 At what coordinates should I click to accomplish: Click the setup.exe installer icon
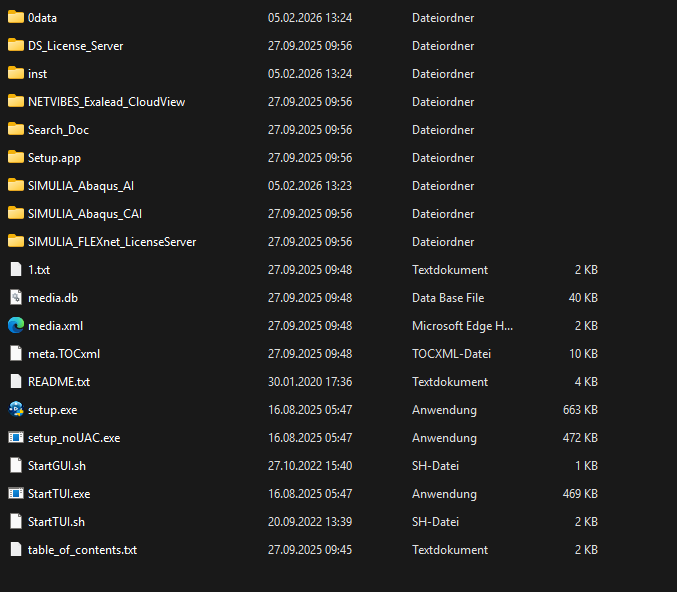16,409
